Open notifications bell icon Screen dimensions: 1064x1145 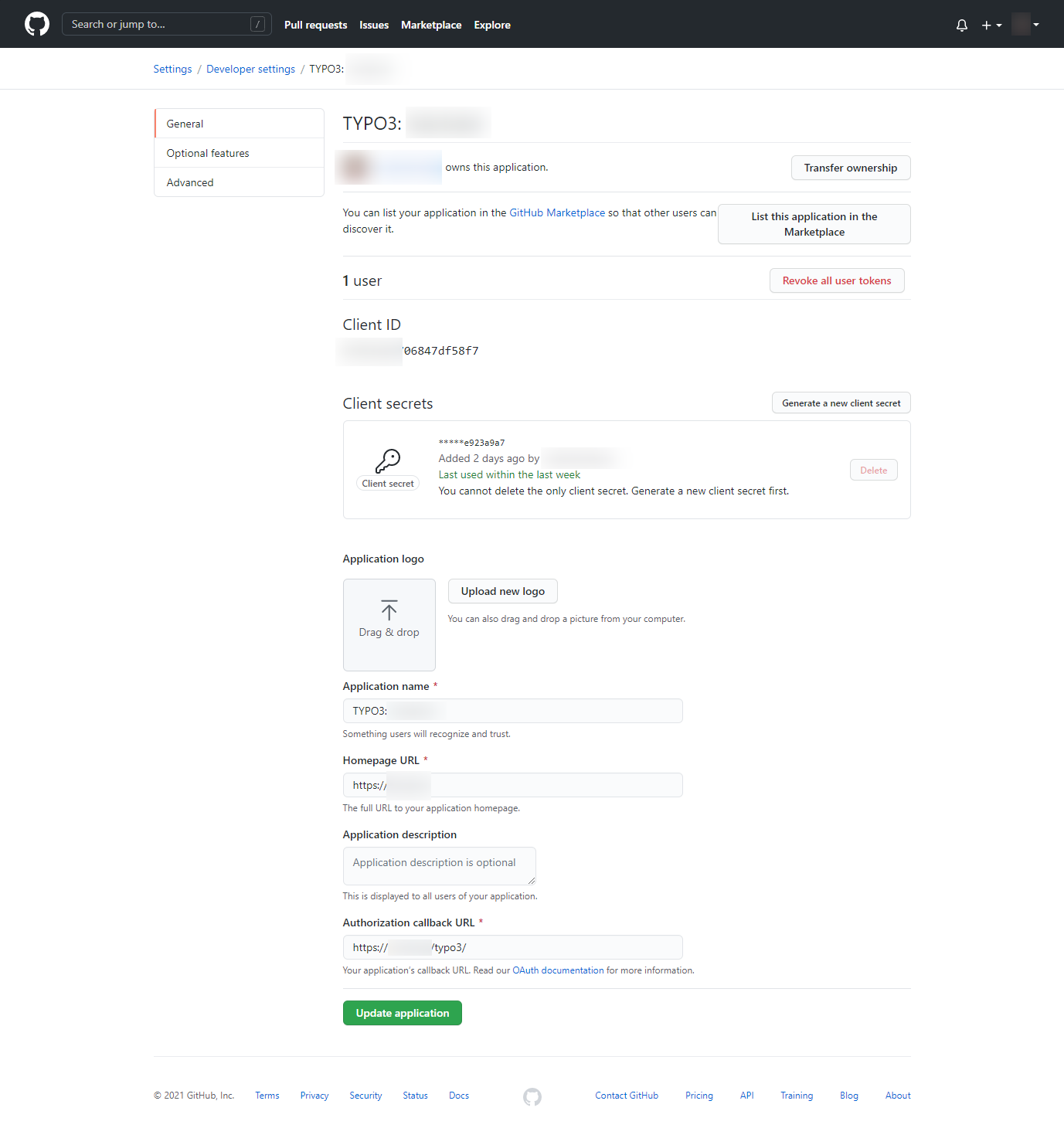tap(962, 25)
